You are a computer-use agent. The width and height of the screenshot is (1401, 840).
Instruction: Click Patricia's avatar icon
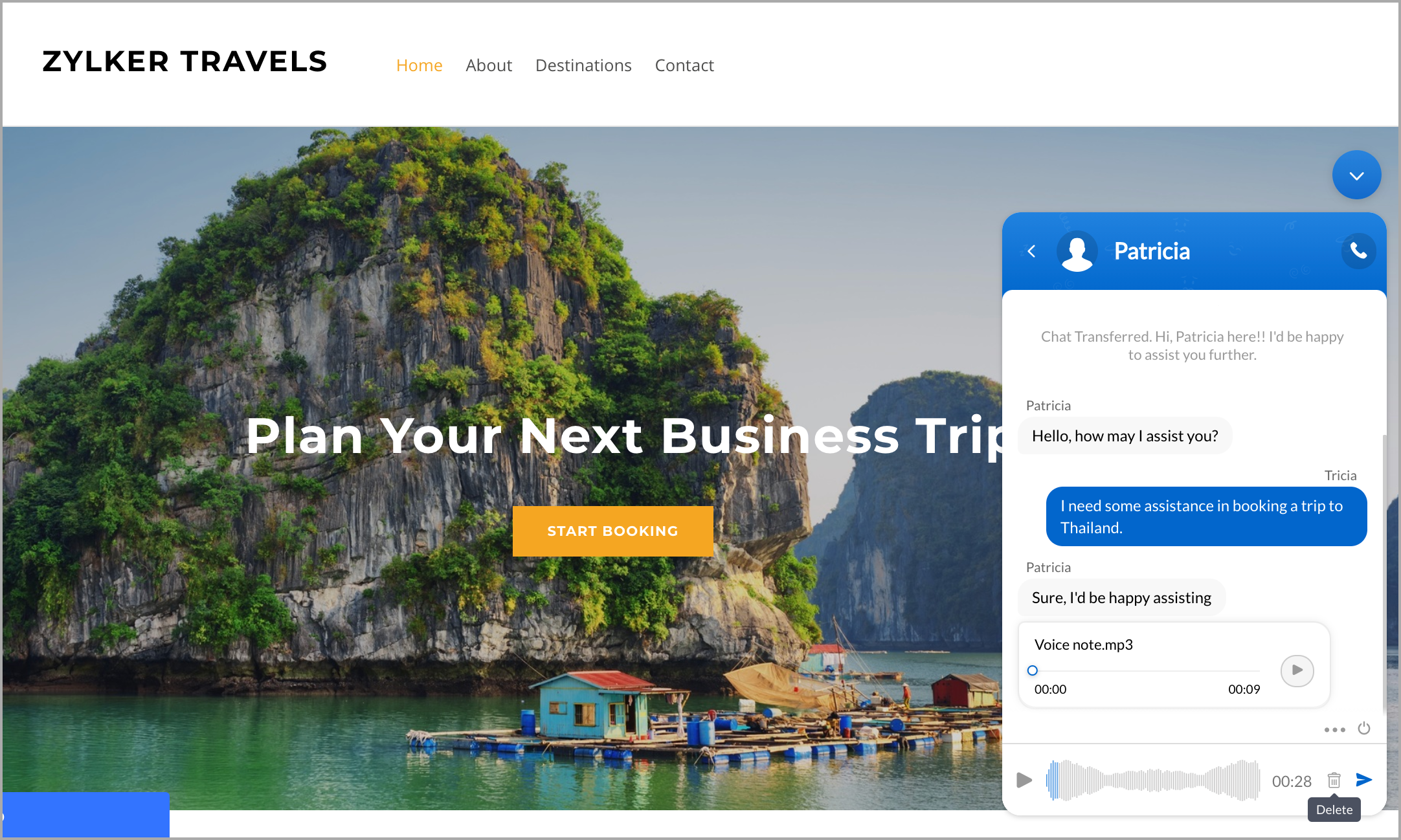click(1077, 251)
